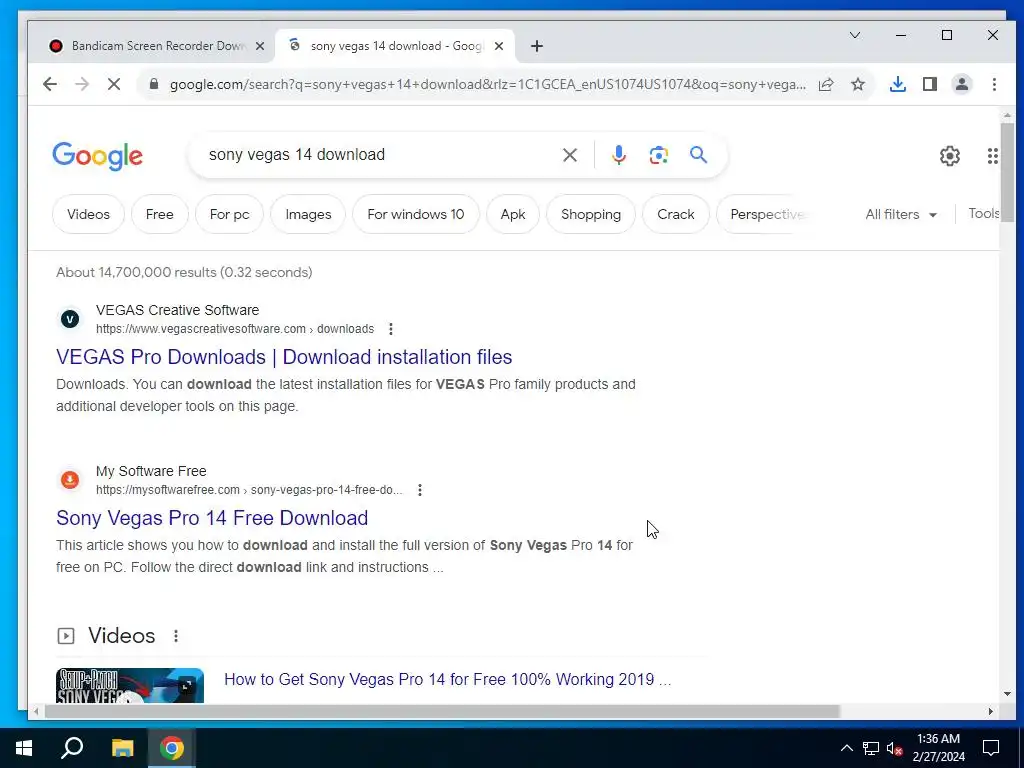Viewport: 1024px width, 768px height.
Task: Select the sony vegas 14 download tab
Action: [395, 46]
